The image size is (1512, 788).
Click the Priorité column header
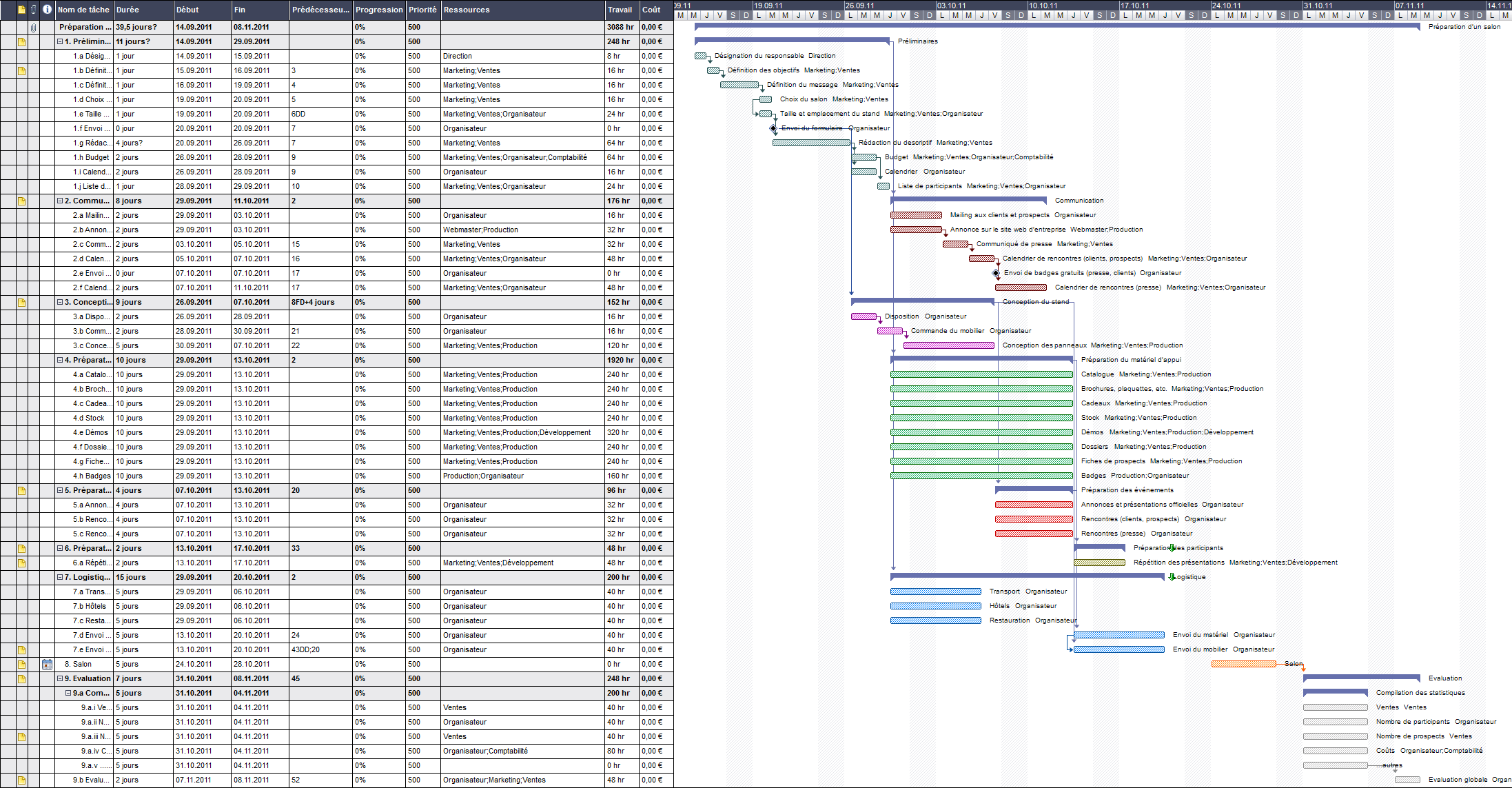(423, 10)
